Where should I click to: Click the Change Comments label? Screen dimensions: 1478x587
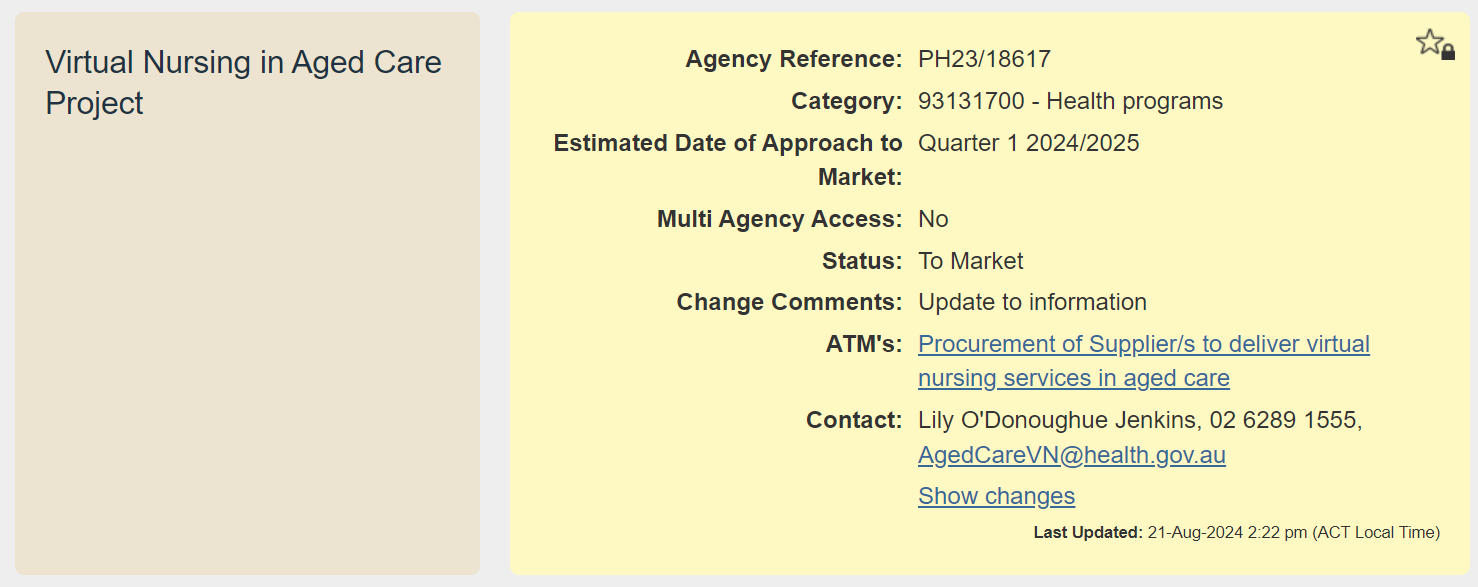[789, 303]
